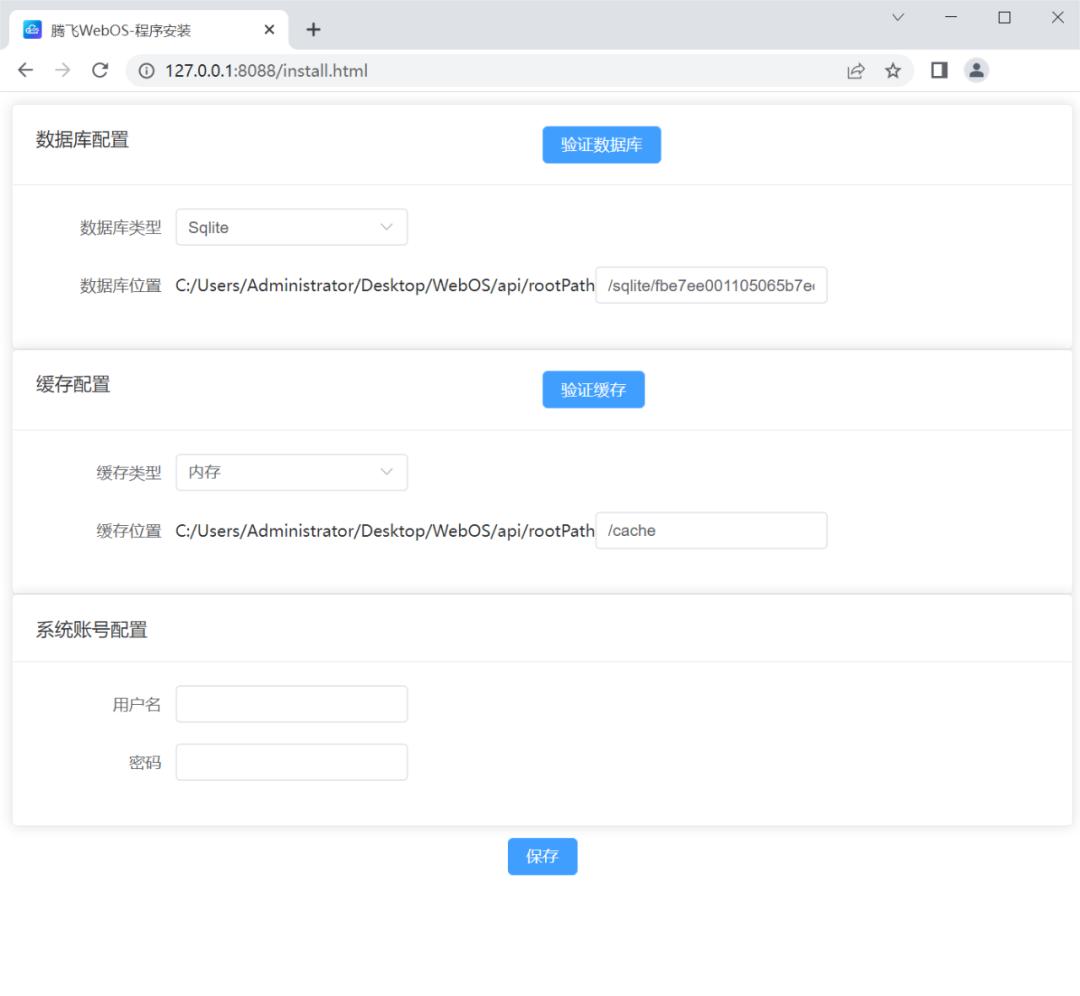This screenshot has width=1080, height=996.
Task: Click the 验证数据库 button
Action: pyautogui.click(x=601, y=144)
